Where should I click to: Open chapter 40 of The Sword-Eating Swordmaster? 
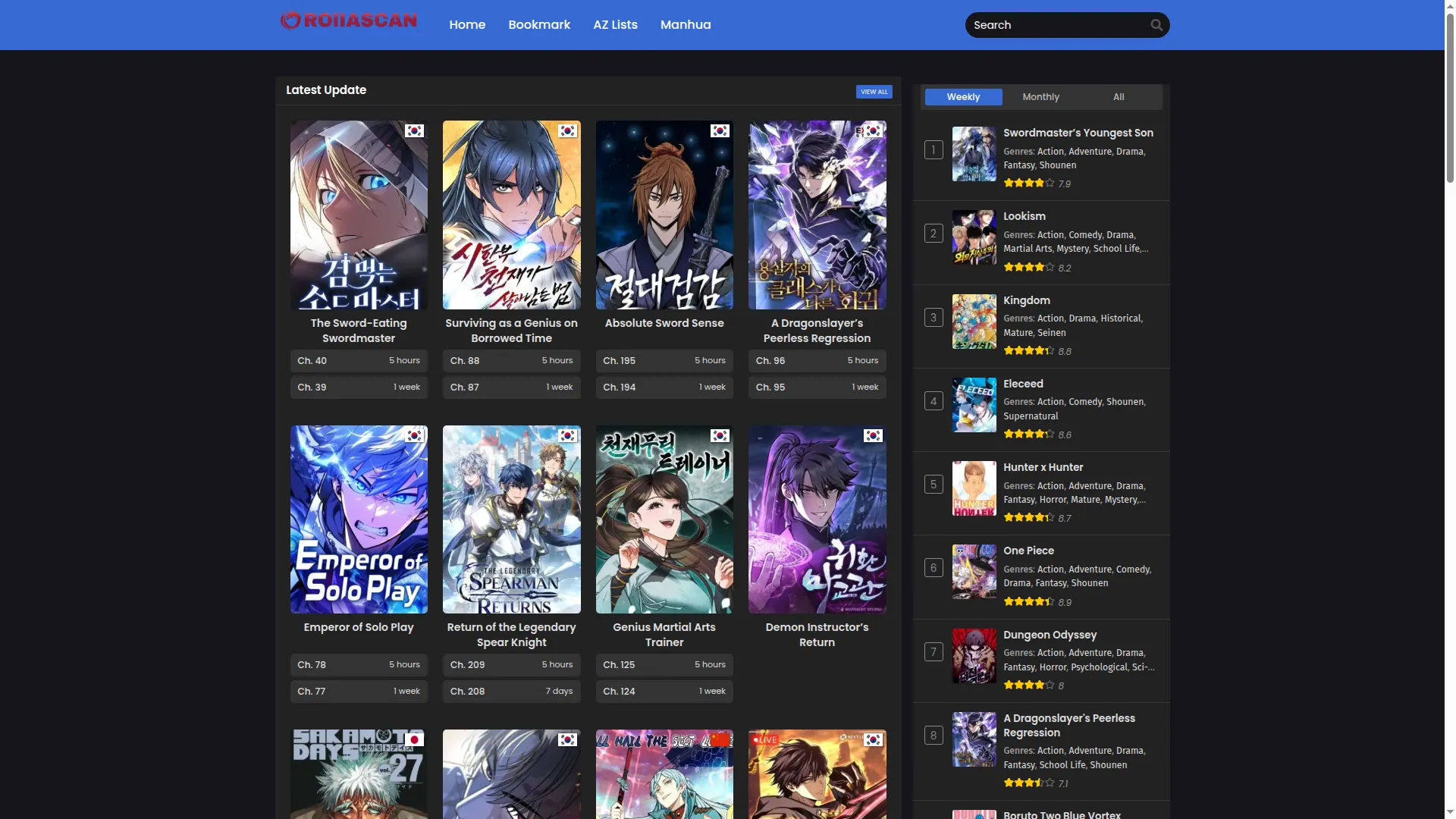click(359, 361)
